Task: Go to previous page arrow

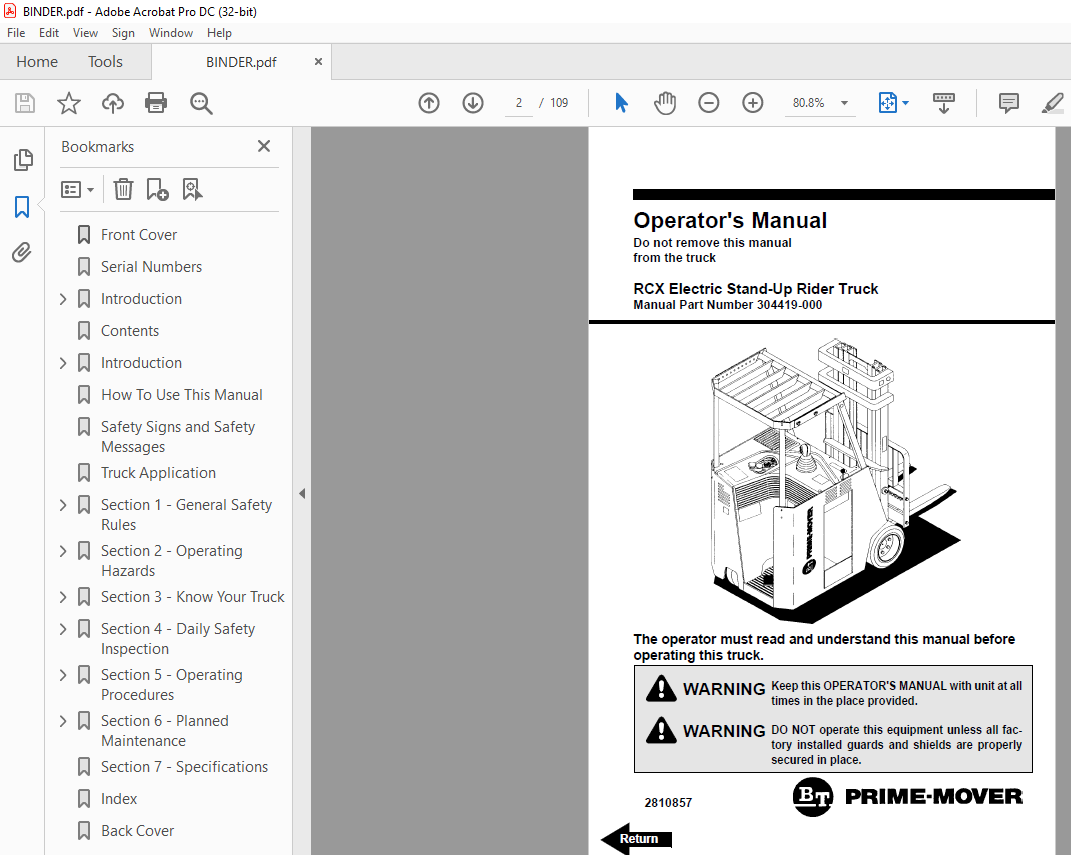Action: [x=429, y=103]
